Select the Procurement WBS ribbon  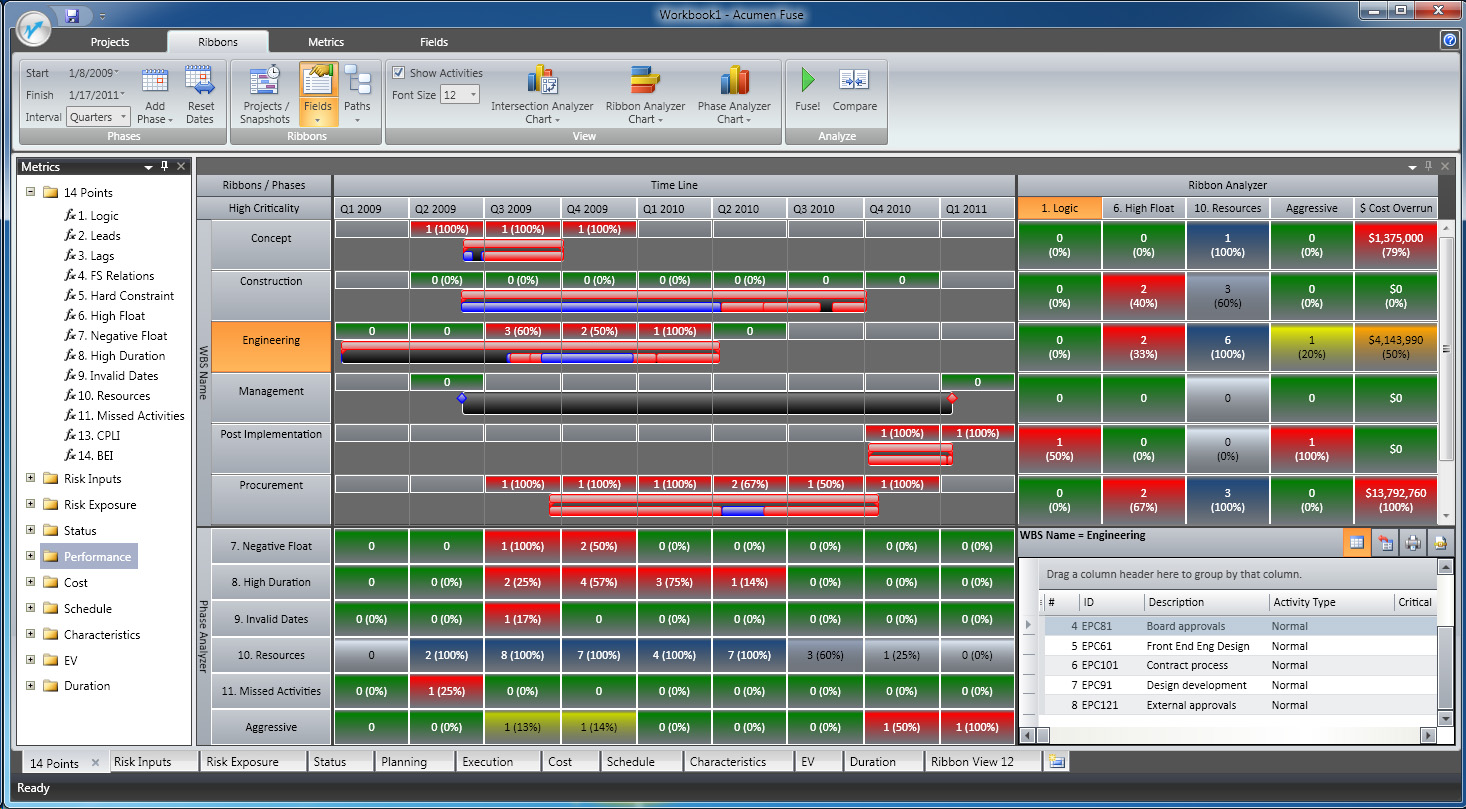[x=271, y=497]
